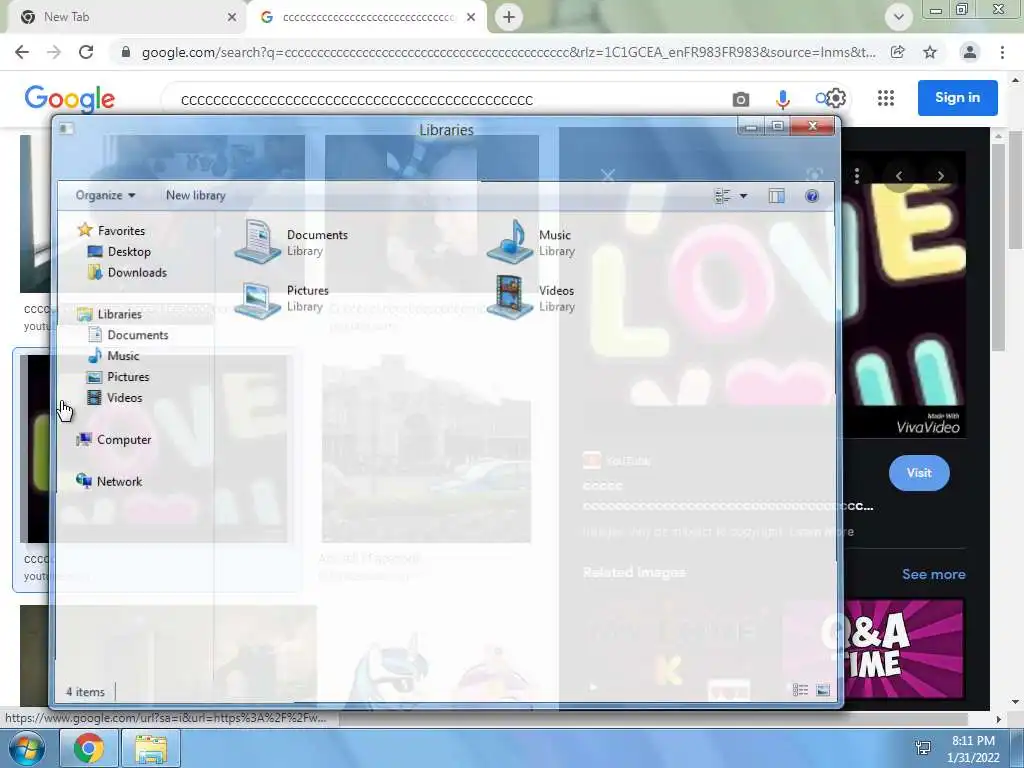Screen dimensions: 1024x768
Task: Open Google apps grid icon
Action: click(x=886, y=98)
